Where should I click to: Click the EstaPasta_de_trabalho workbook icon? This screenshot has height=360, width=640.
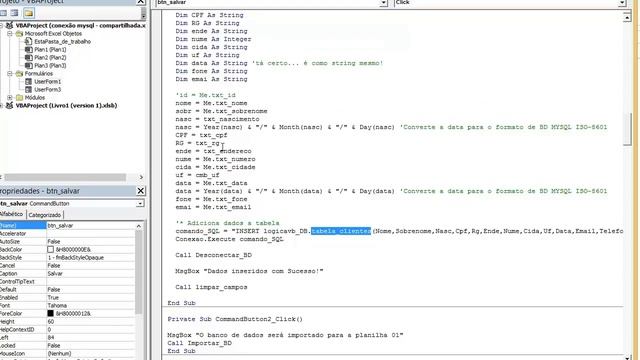(28, 42)
